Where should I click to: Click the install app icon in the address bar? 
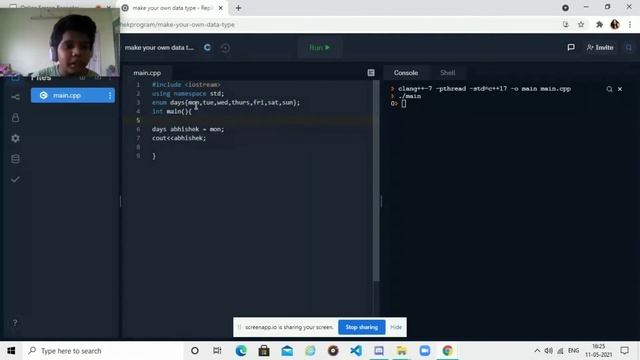pyautogui.click(x=565, y=24)
